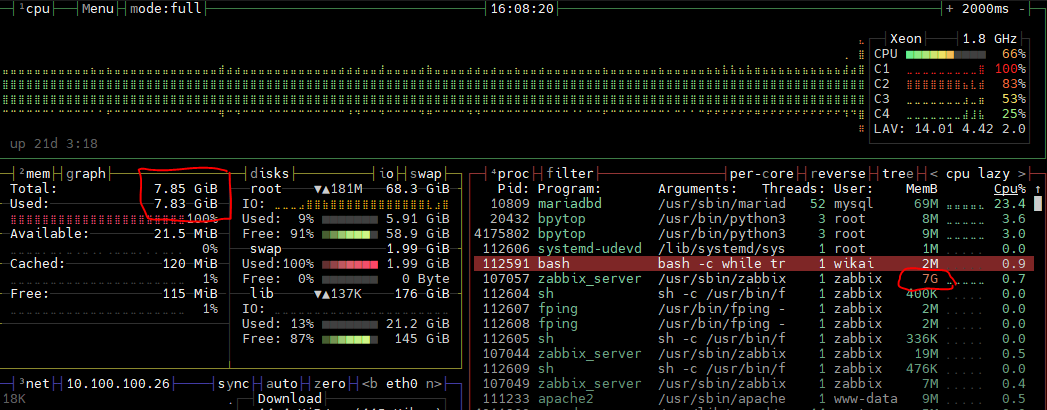Open the bpytop Menu
This screenshot has width=1047, height=410.
97,9
